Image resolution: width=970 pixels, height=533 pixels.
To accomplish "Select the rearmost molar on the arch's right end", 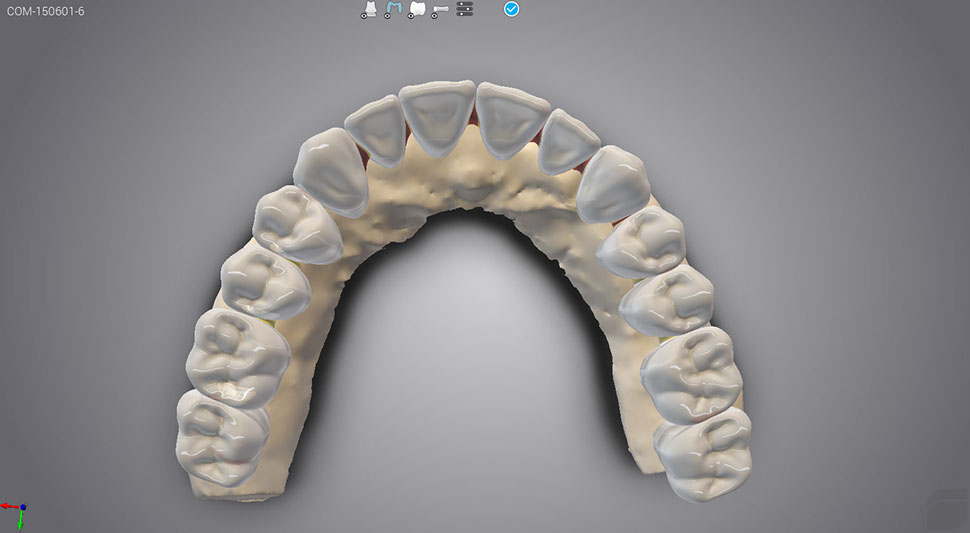I will point(705,450).
